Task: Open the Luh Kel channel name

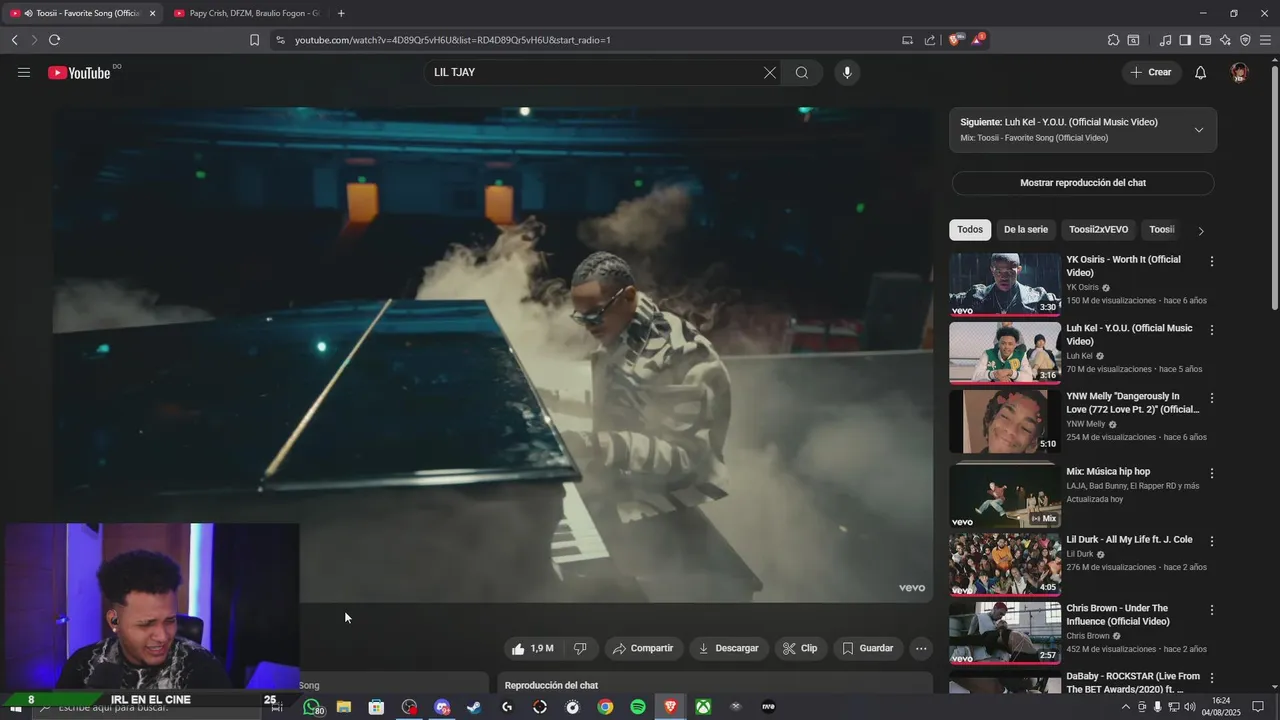Action: pos(1079,356)
